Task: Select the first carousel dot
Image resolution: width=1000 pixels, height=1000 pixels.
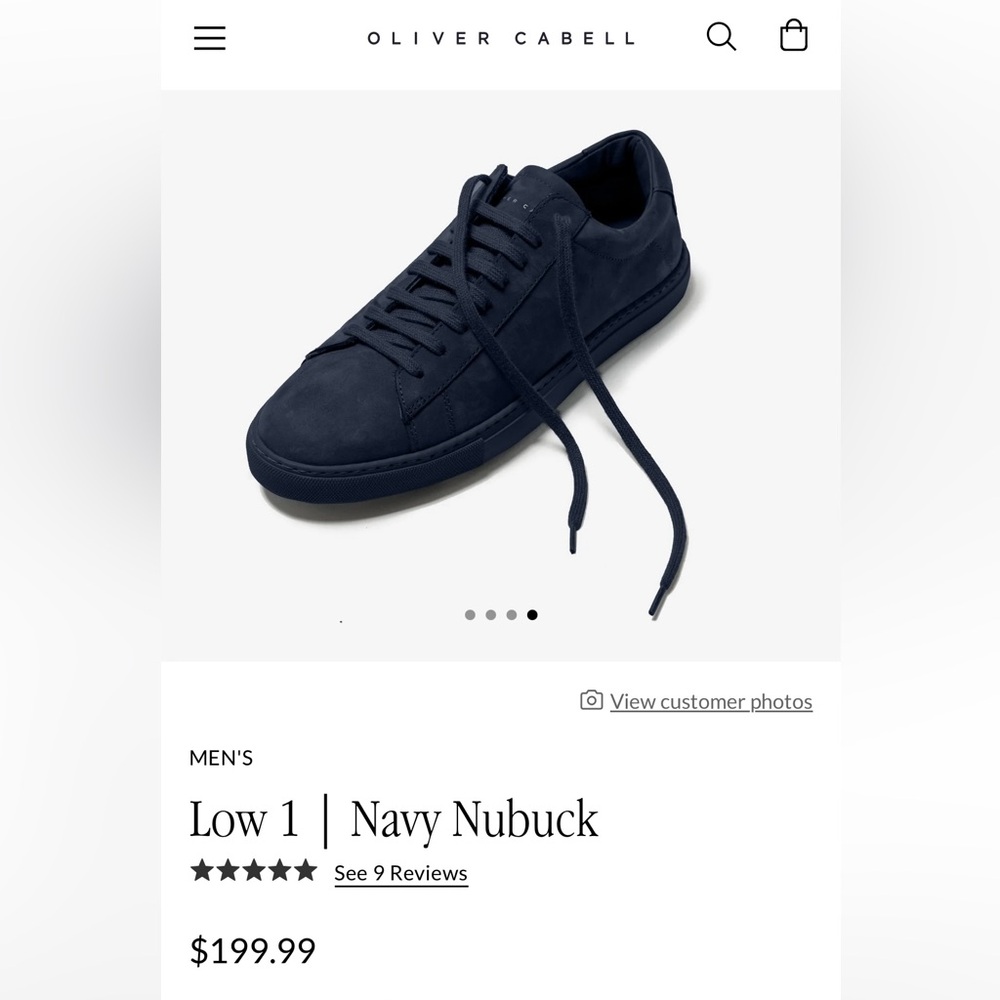Action: [x=470, y=614]
